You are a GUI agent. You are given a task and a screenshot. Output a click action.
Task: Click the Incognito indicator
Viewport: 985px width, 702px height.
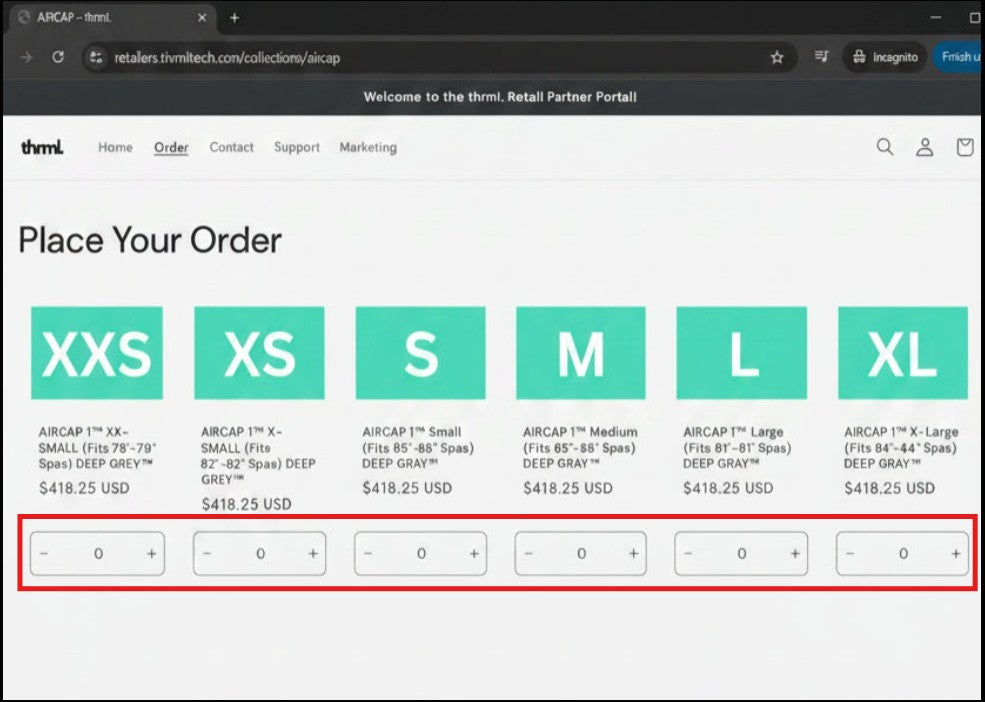(x=885, y=57)
